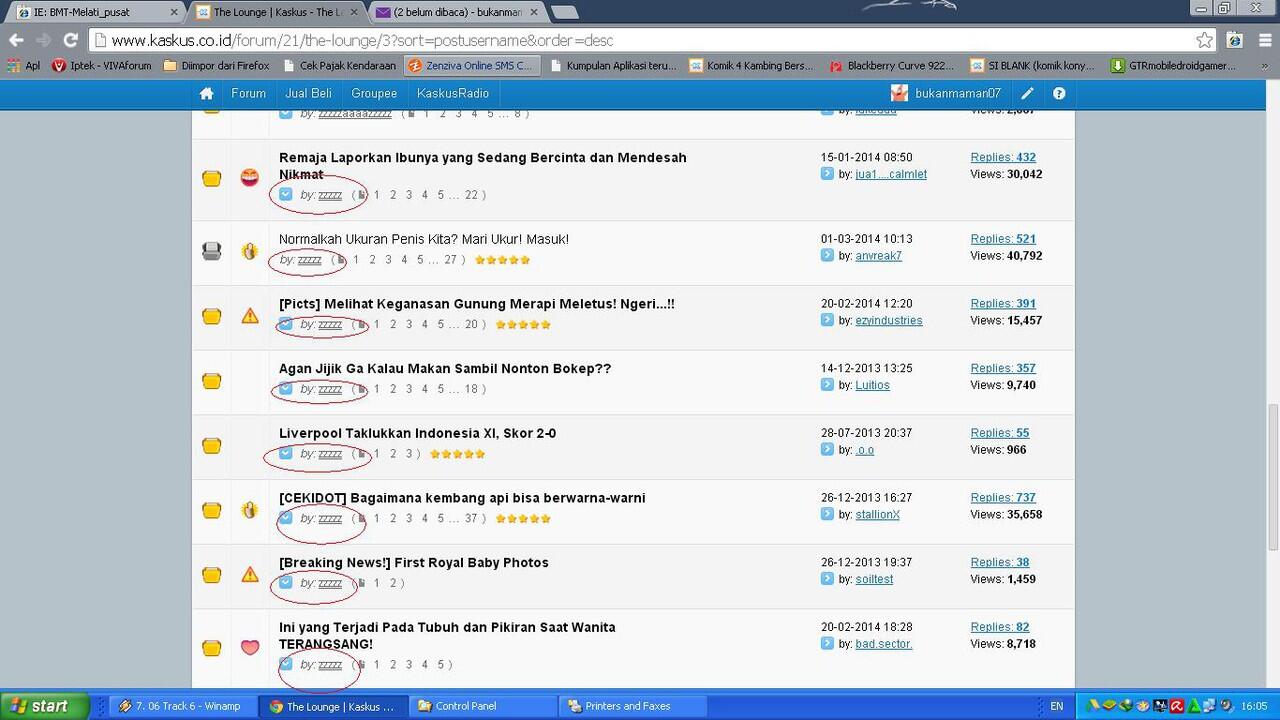Open Control Panel from the taskbar

coord(465,706)
